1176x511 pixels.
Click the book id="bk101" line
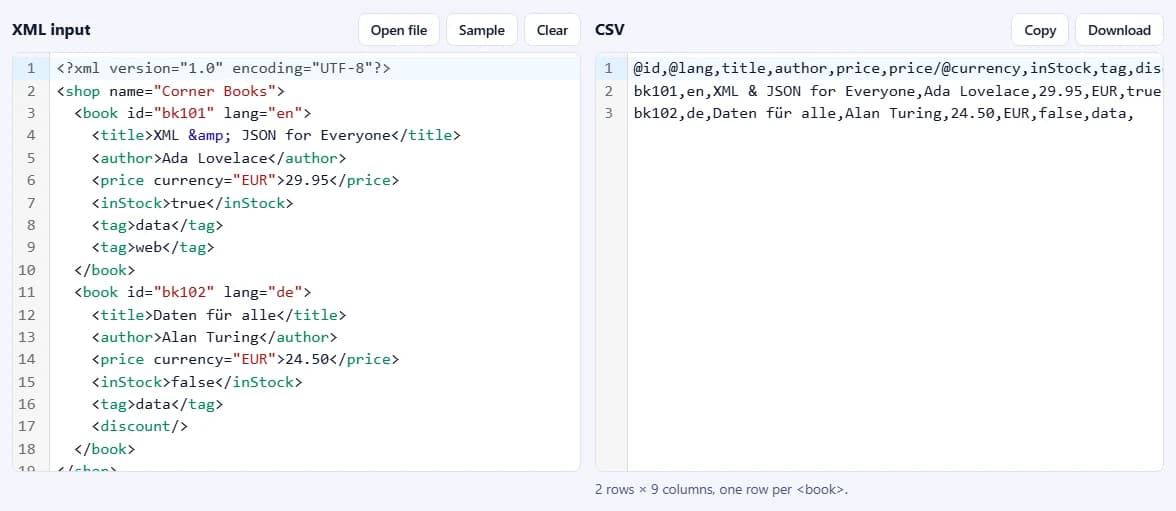pyautogui.click(x=315, y=113)
